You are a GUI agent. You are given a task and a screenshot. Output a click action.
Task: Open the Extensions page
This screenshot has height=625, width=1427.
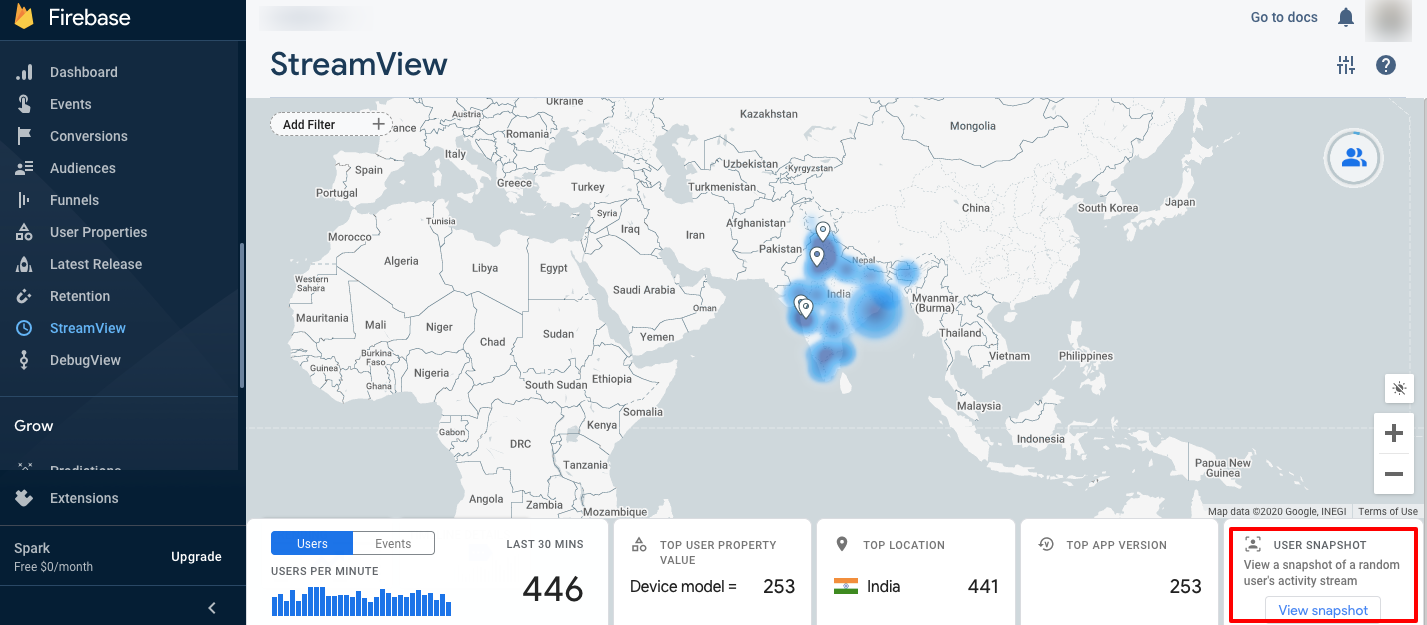point(84,498)
